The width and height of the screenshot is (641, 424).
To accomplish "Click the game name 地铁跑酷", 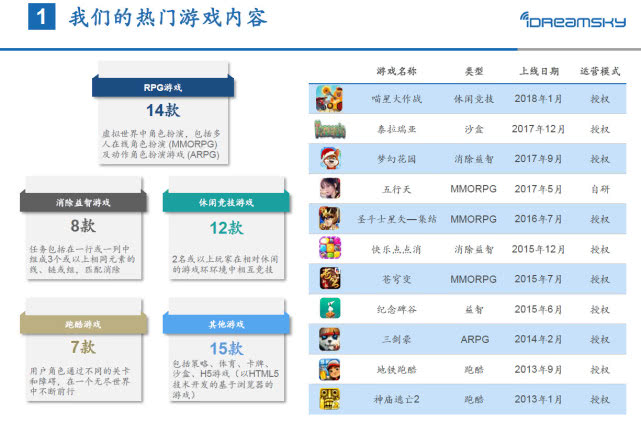I will pyautogui.click(x=396, y=370).
